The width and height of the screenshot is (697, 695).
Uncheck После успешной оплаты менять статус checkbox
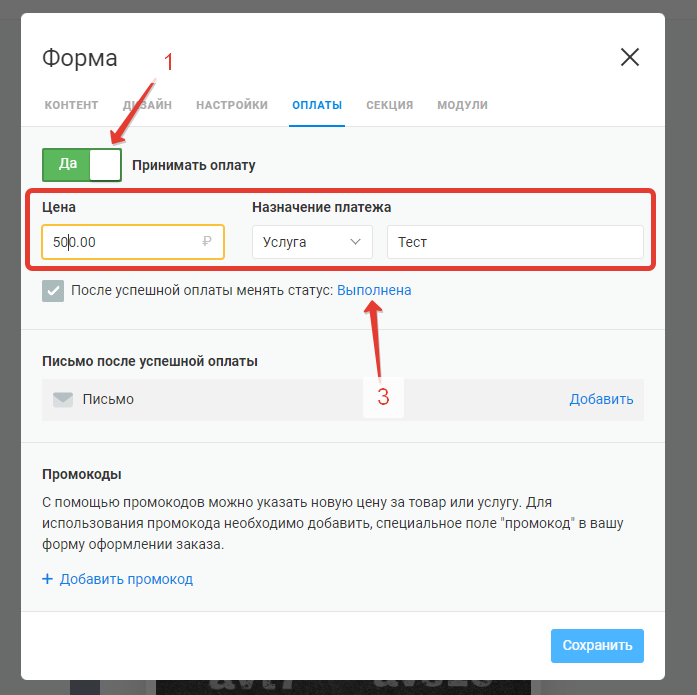[x=53, y=291]
